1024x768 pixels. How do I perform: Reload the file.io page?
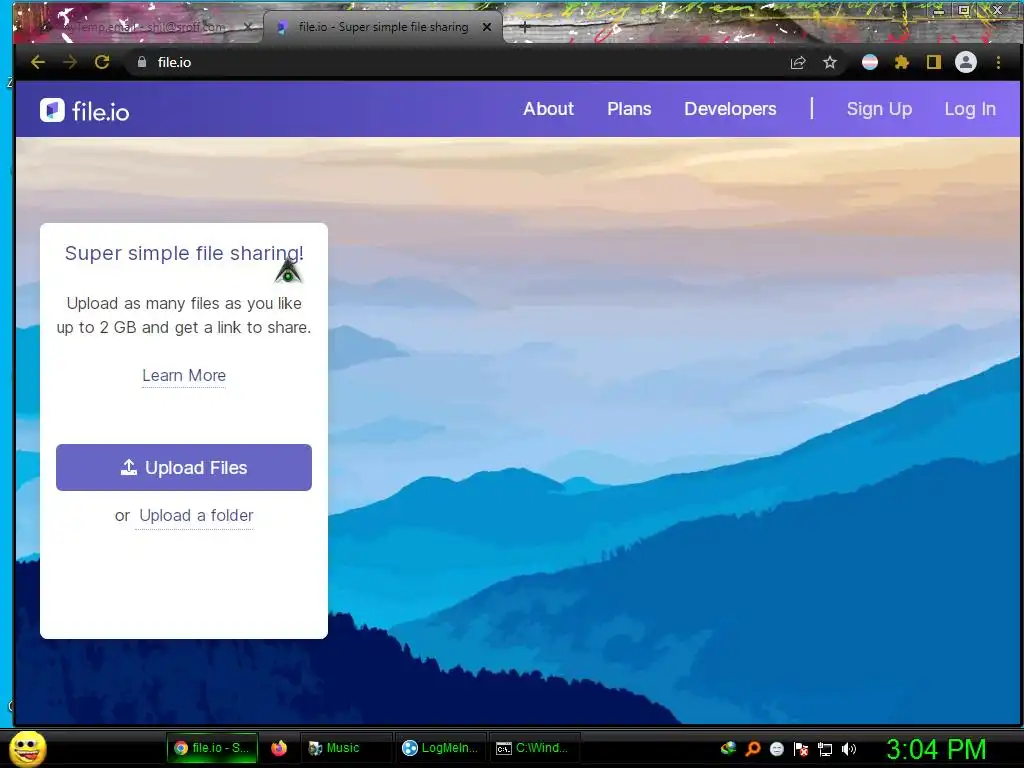pos(102,62)
